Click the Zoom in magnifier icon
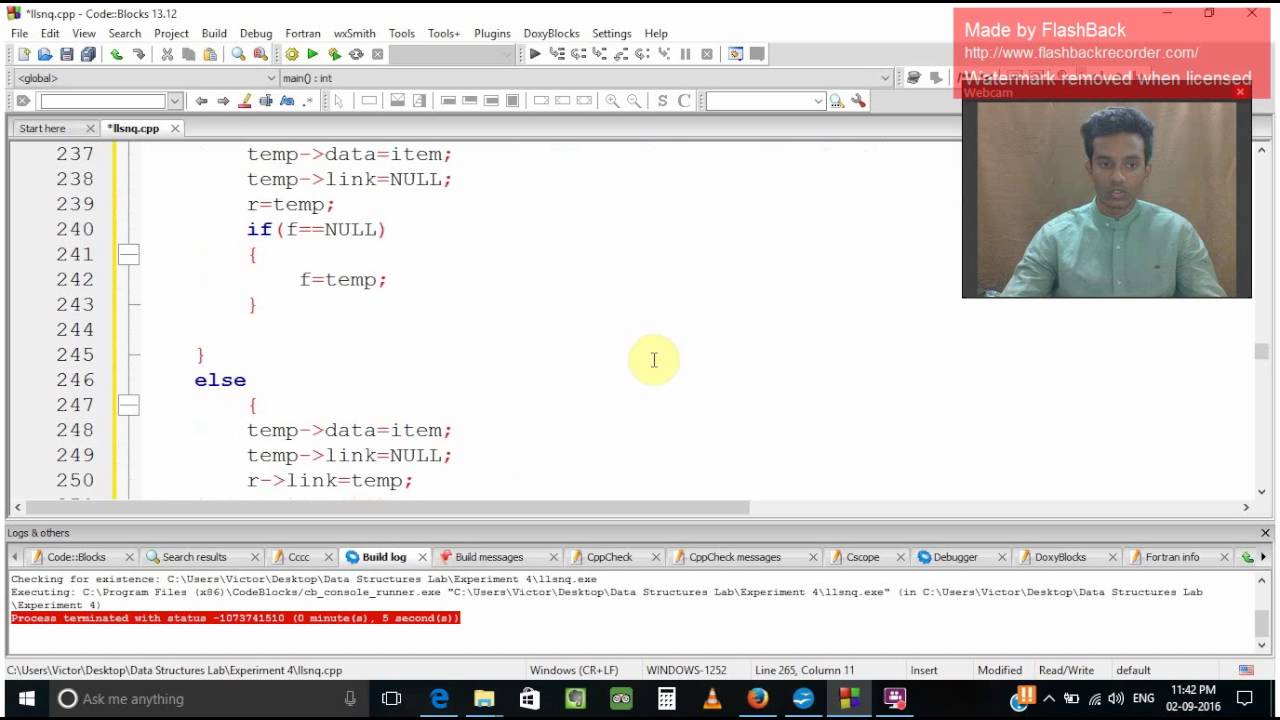1280x720 pixels. click(612, 101)
